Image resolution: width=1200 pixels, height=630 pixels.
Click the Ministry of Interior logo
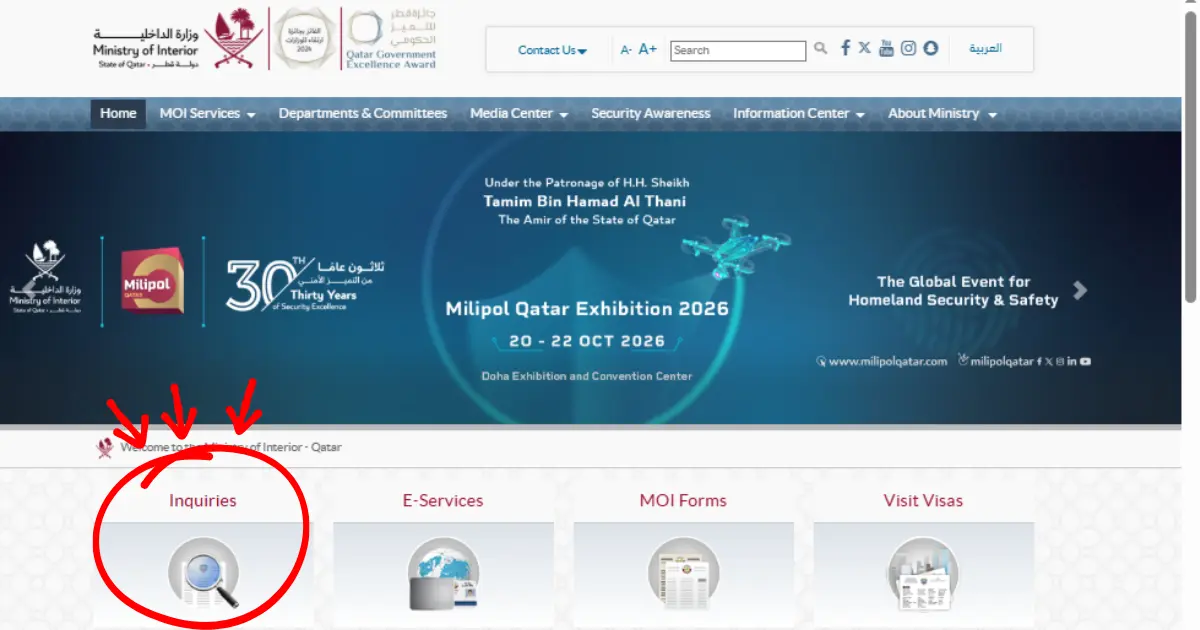coord(177,39)
